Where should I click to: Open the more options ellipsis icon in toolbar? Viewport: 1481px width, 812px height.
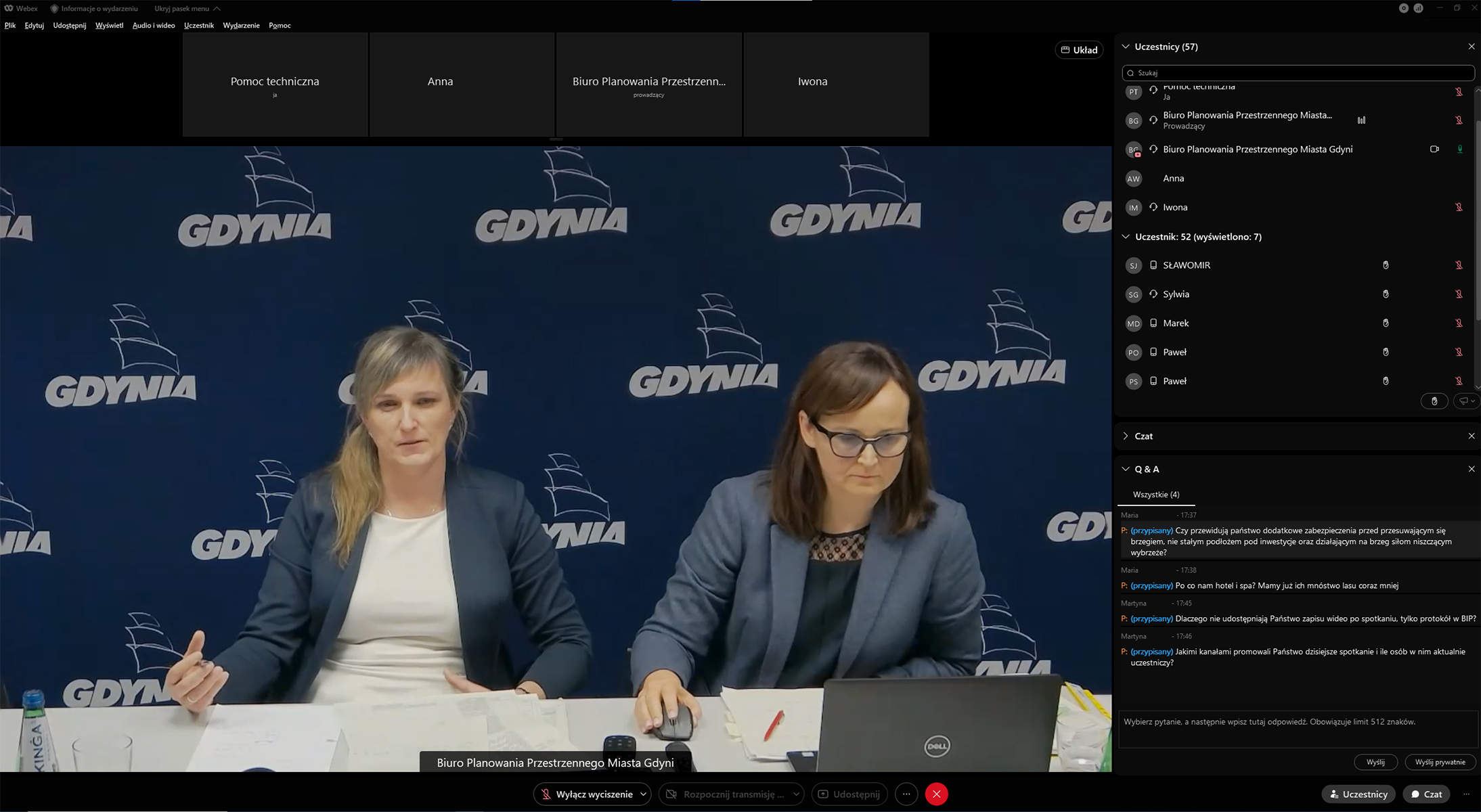[906, 794]
